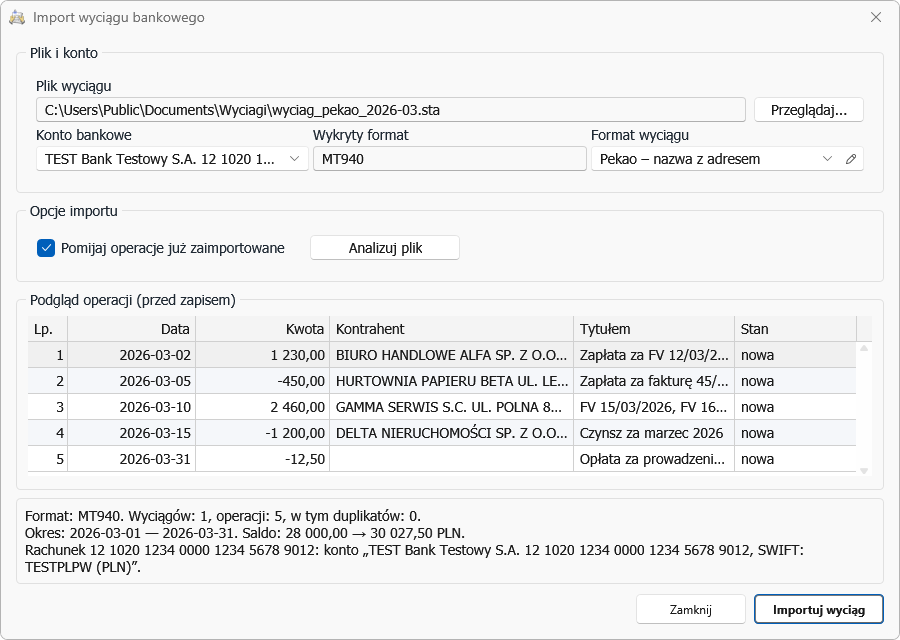Image resolution: width=900 pixels, height=640 pixels.
Task: Sort by the Lp. column header
Action: 48,329
